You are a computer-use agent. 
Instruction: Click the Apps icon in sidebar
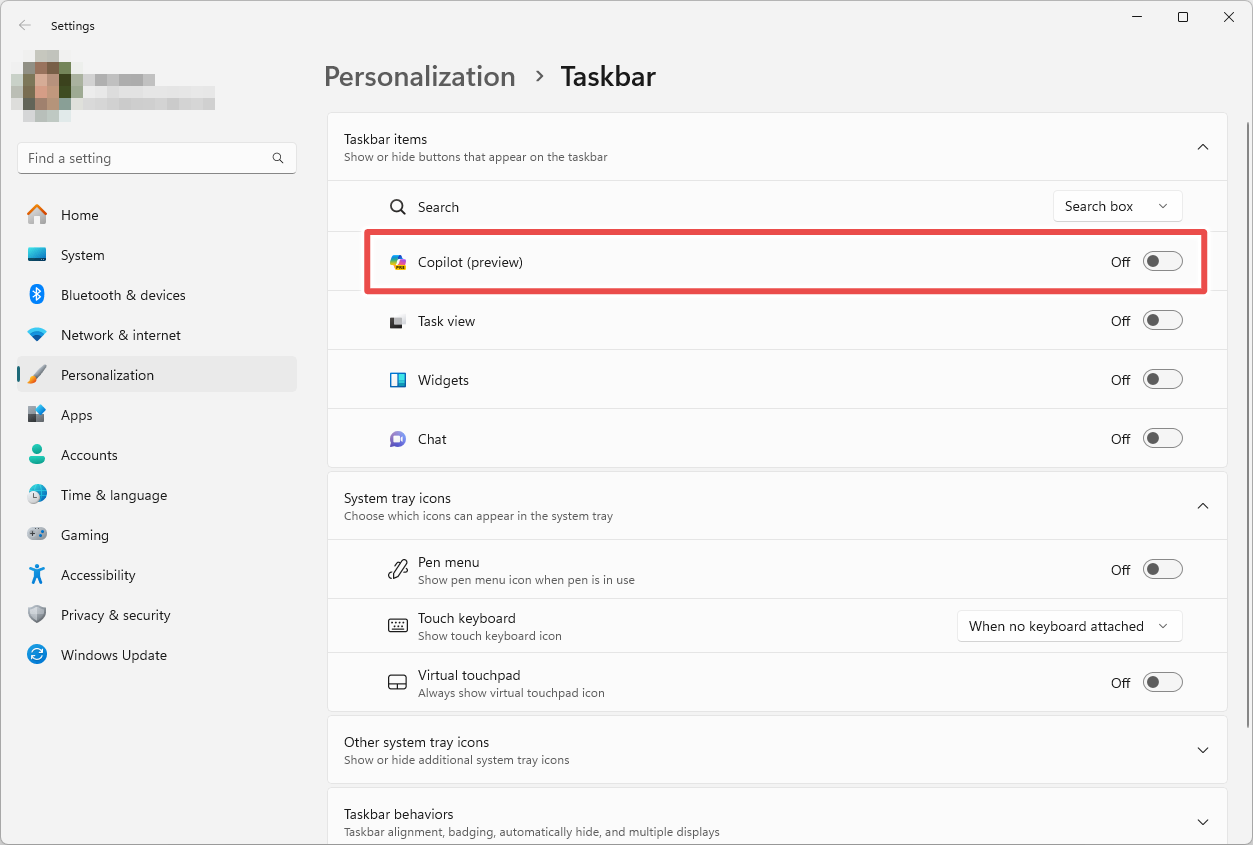(37, 415)
